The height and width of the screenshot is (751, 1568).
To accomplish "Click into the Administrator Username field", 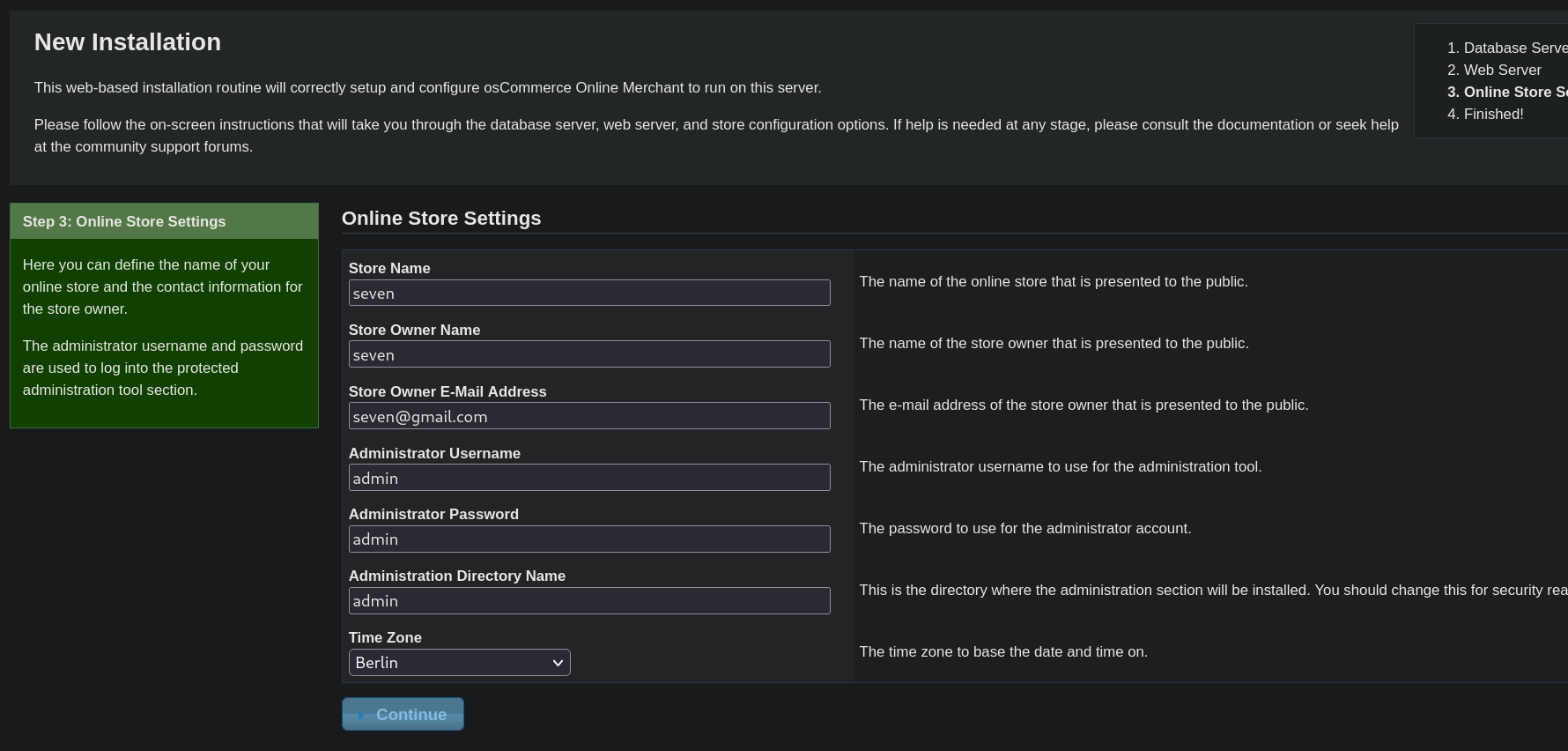I will [588, 479].
